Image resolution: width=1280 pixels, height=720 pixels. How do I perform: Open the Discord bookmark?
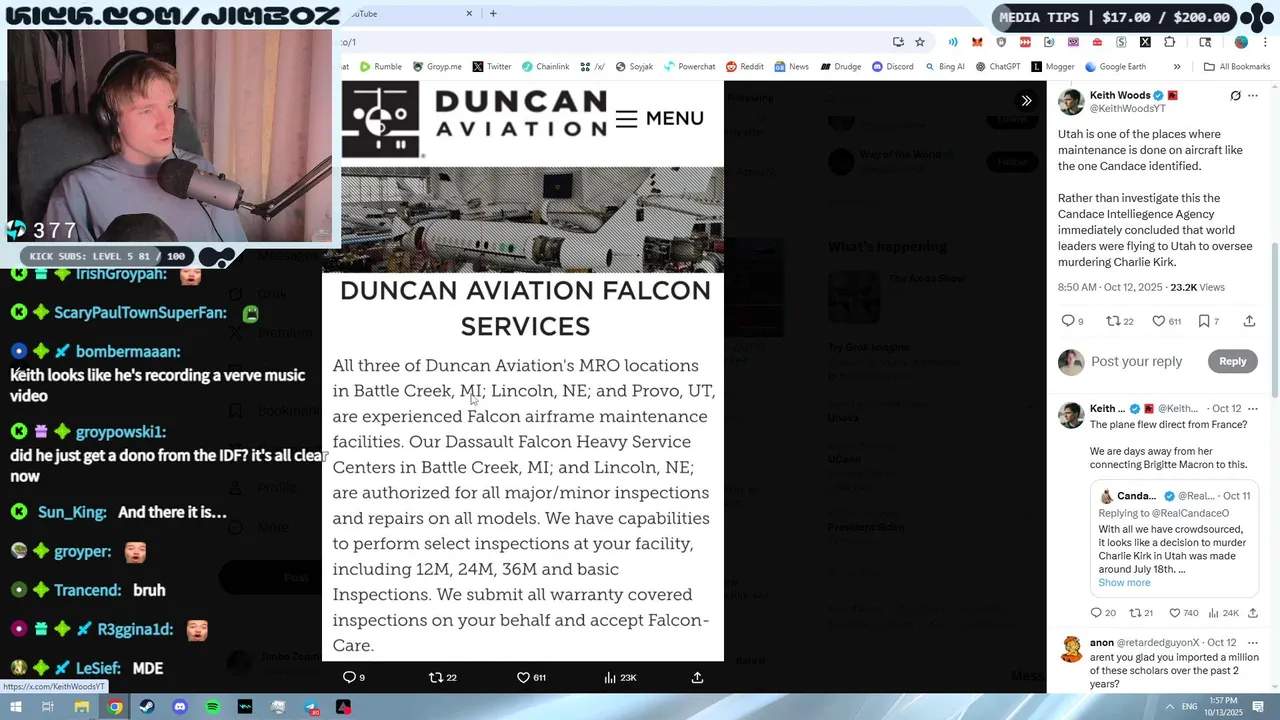point(892,67)
